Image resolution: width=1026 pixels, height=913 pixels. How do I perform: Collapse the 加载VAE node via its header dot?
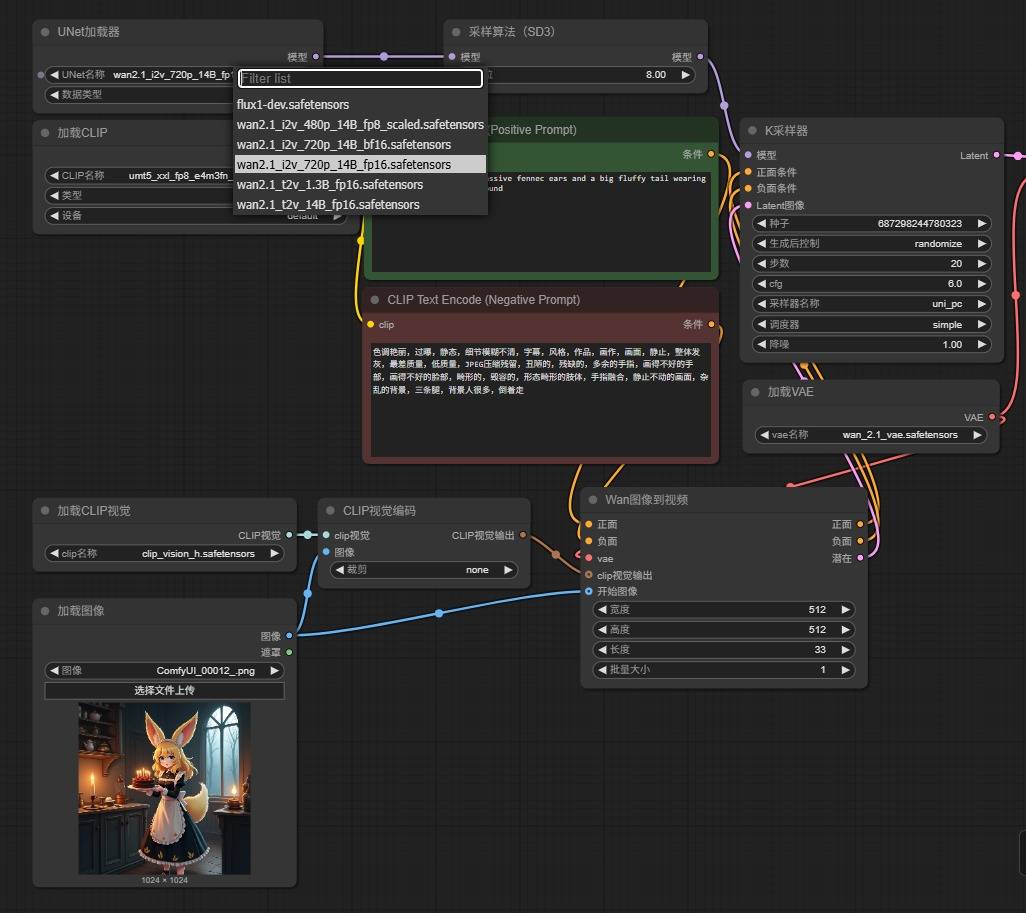coord(754,392)
